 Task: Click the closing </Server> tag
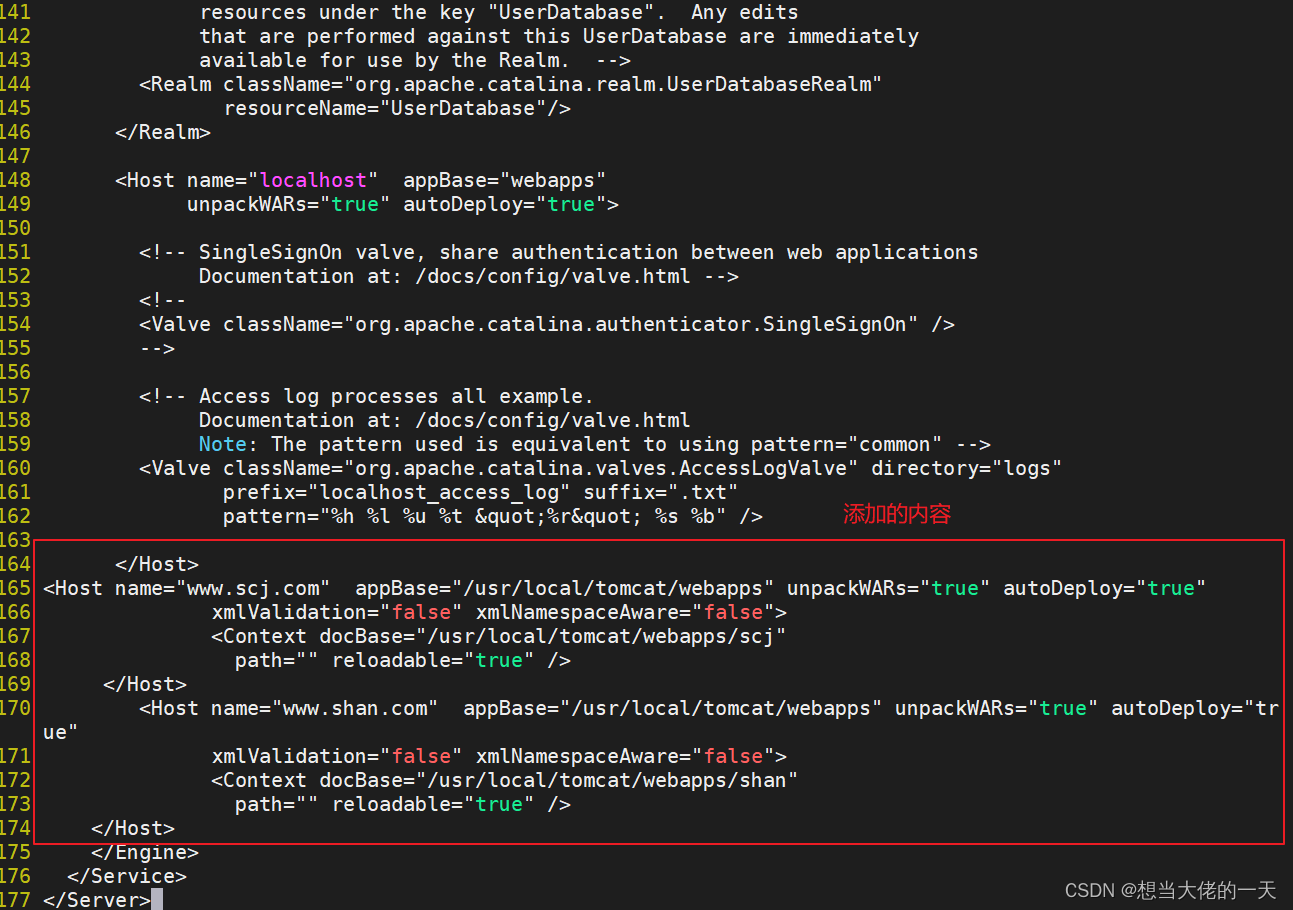pos(97,900)
